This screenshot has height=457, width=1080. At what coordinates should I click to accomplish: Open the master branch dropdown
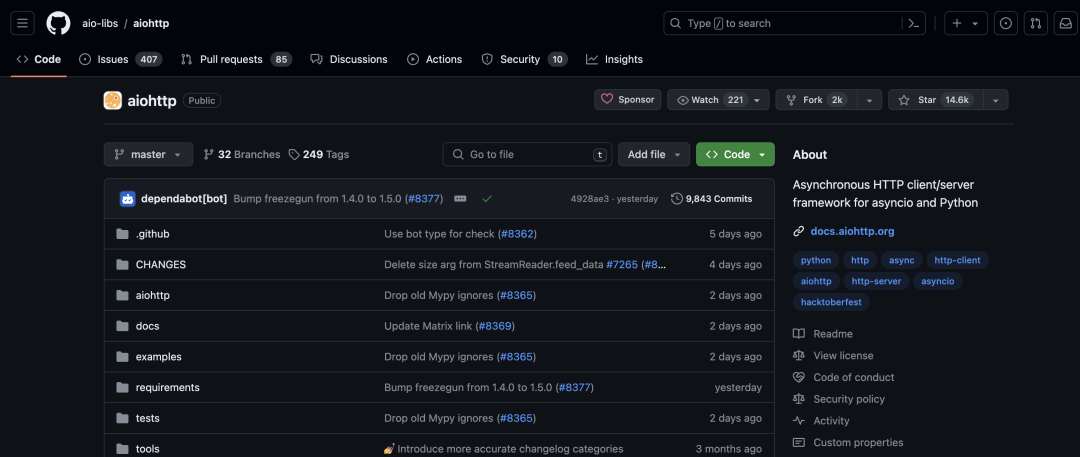[148, 154]
